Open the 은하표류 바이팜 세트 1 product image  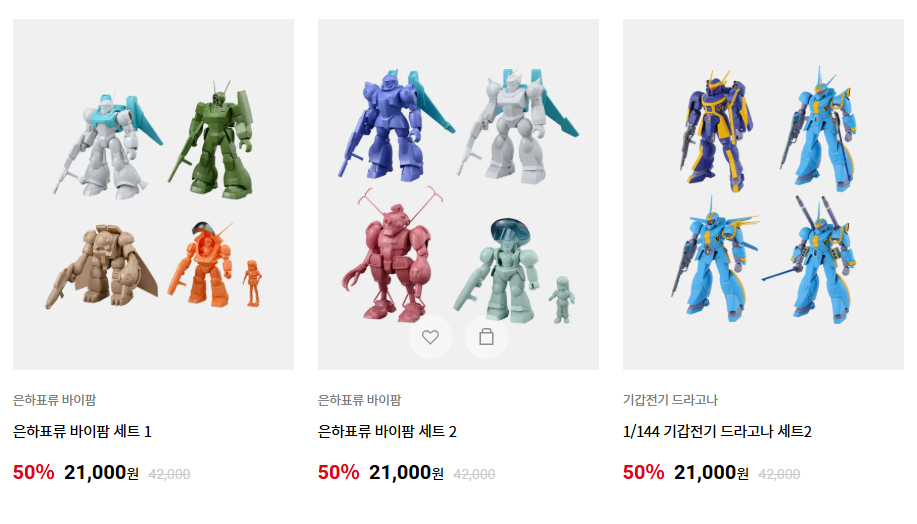pos(153,194)
